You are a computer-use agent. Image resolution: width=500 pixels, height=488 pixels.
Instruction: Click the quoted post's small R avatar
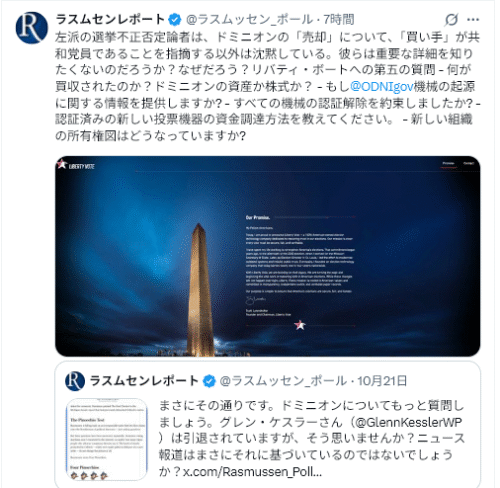coord(75,381)
